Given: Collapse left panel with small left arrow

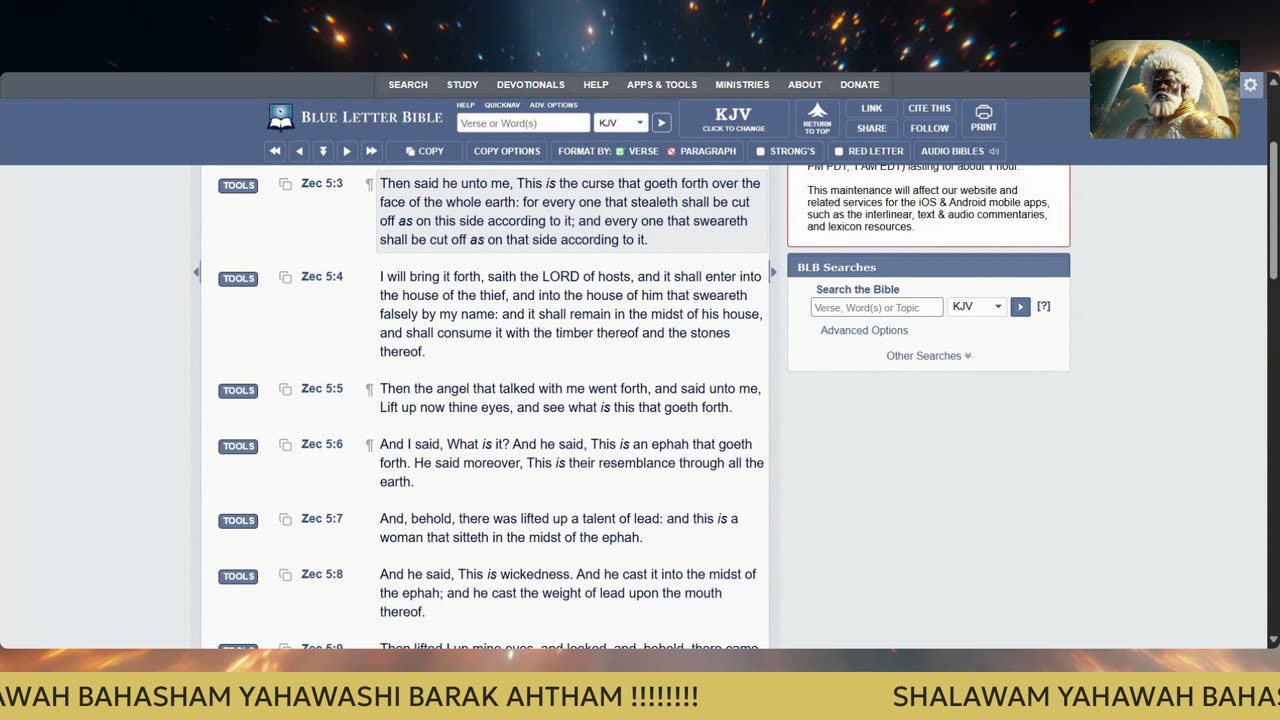Looking at the screenshot, I should click(x=196, y=272).
